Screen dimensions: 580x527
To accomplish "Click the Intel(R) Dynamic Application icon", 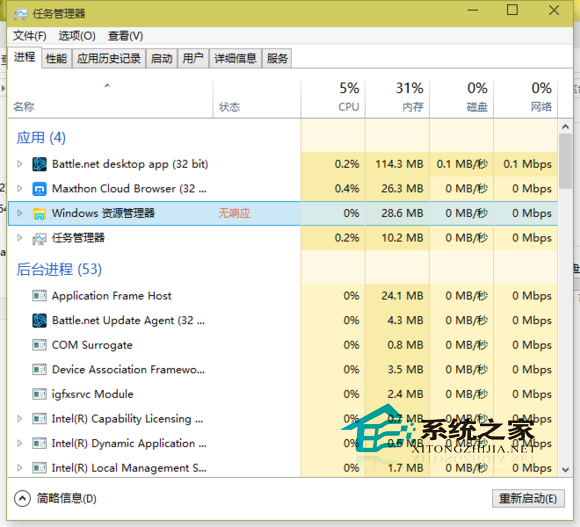I will tap(40, 443).
